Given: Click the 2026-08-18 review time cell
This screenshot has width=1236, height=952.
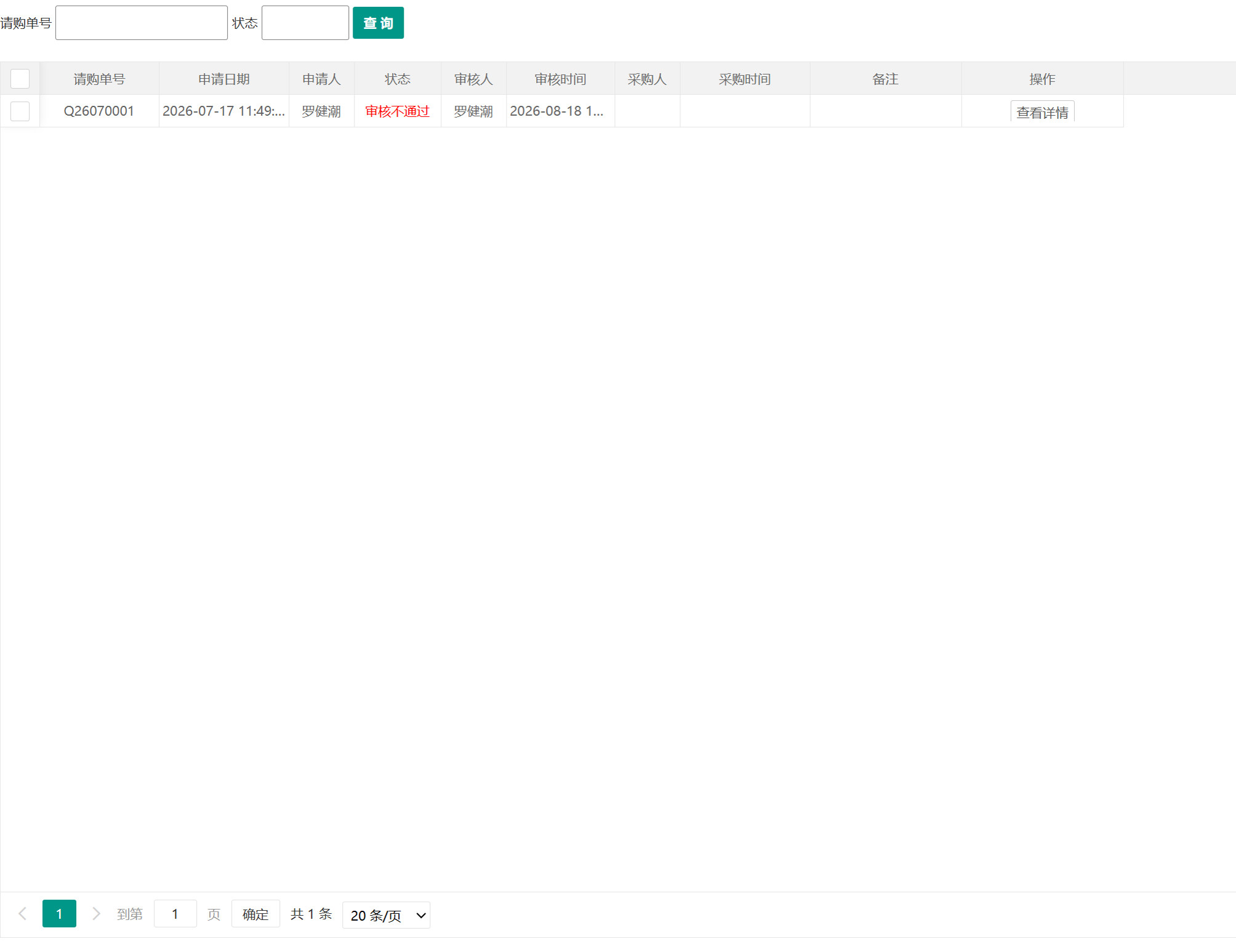Looking at the screenshot, I should tap(560, 111).
